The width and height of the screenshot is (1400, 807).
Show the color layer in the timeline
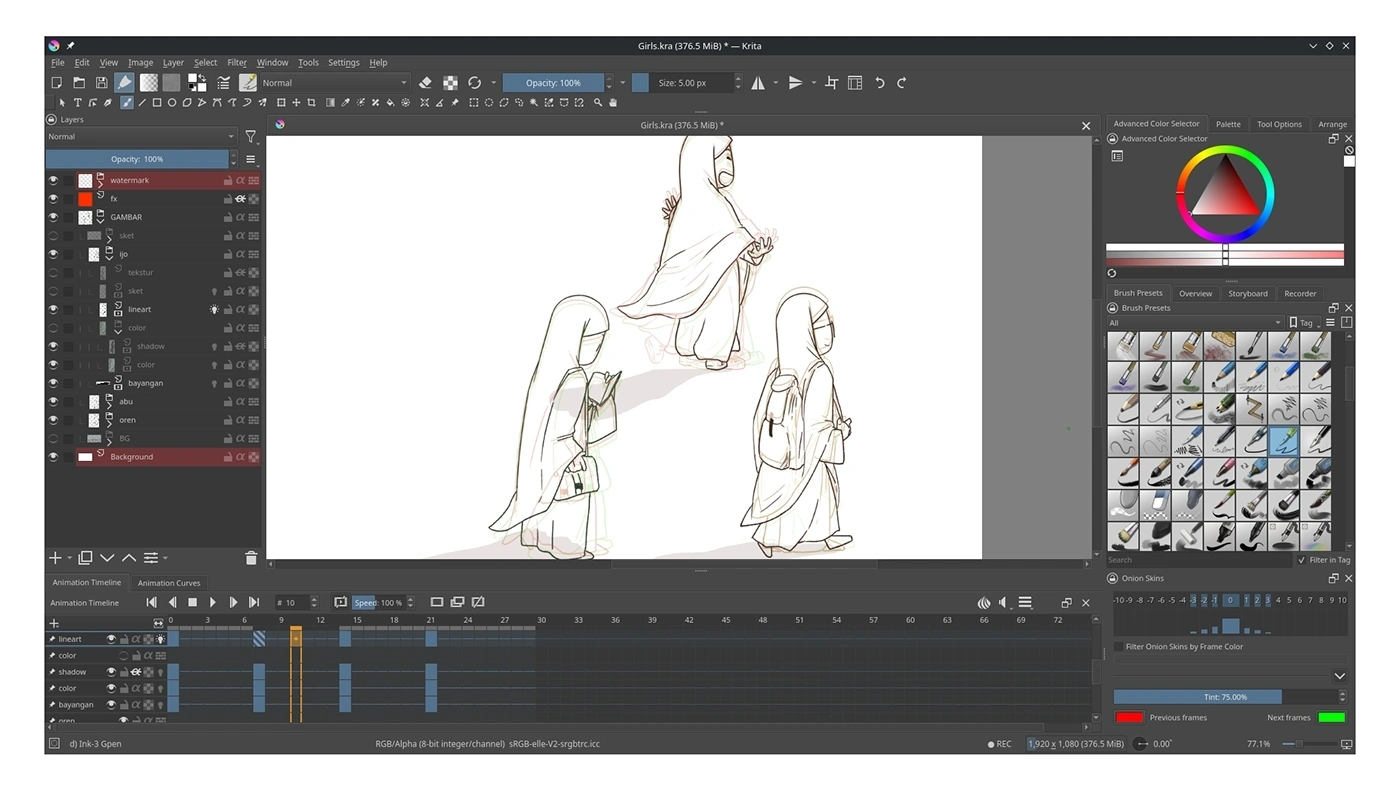(x=123, y=655)
